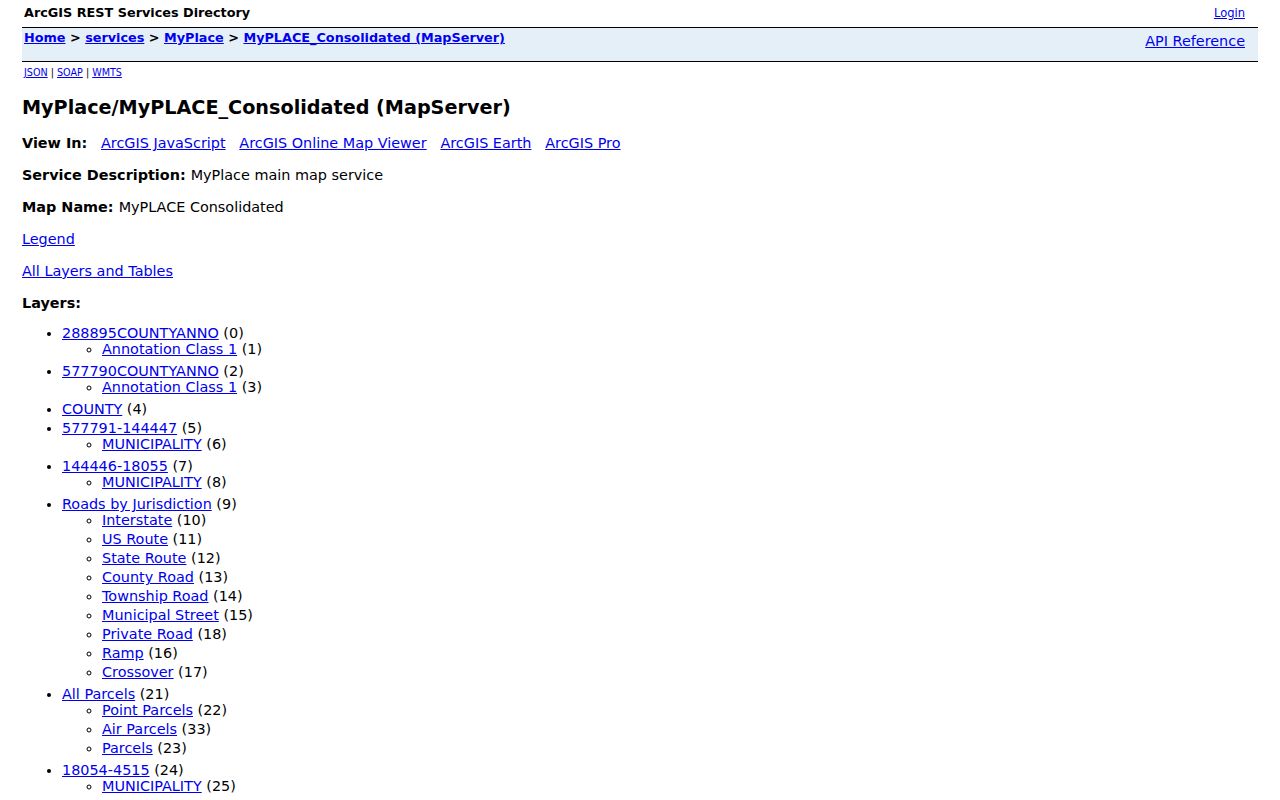This screenshot has width=1280, height=800.
Task: Open Point Parcels layer
Action: (x=147, y=710)
